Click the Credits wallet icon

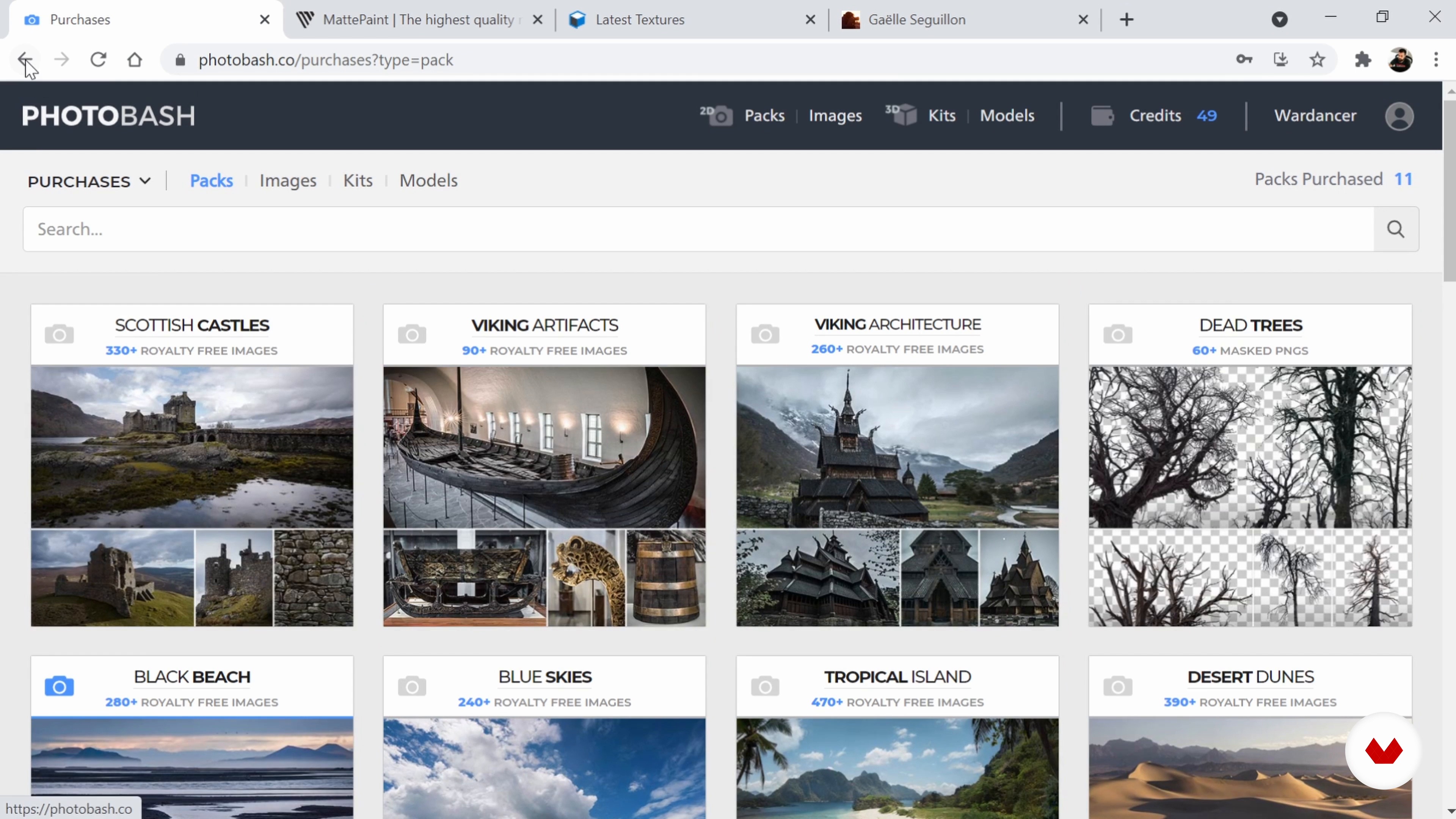tap(1101, 116)
